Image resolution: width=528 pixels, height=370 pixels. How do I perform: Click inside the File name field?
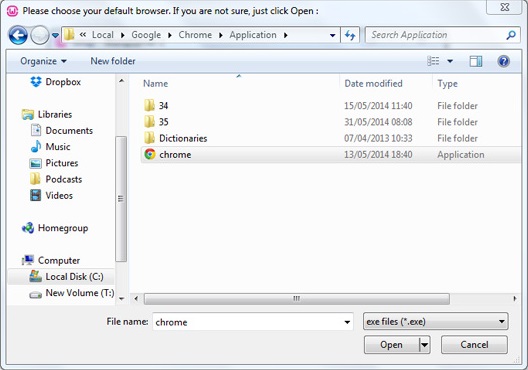click(248, 322)
